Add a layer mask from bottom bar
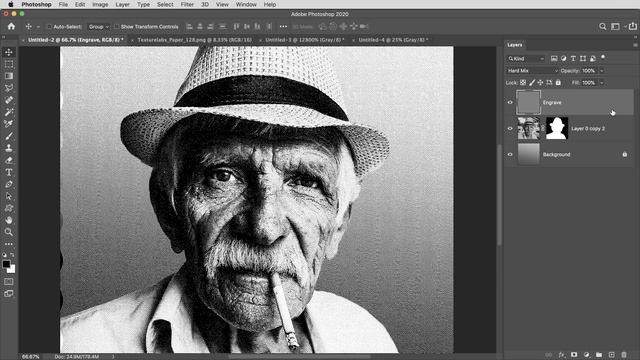The image size is (640, 360). pos(574,355)
